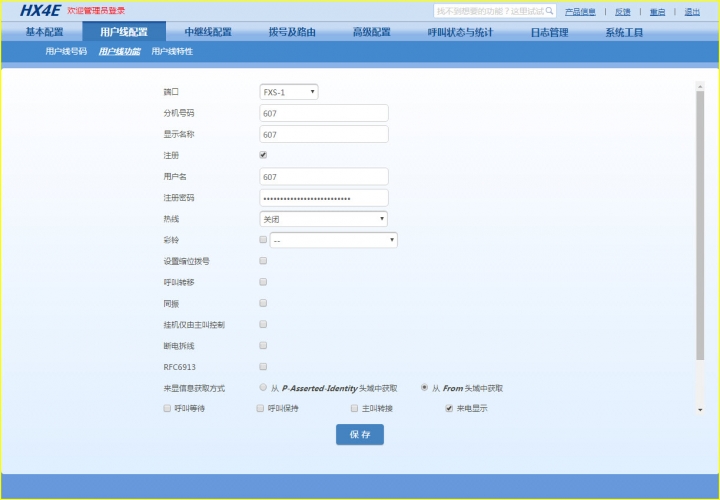Screen dimensions: 720x500
Task: Open the 产品信息 link
Action: point(580,11)
